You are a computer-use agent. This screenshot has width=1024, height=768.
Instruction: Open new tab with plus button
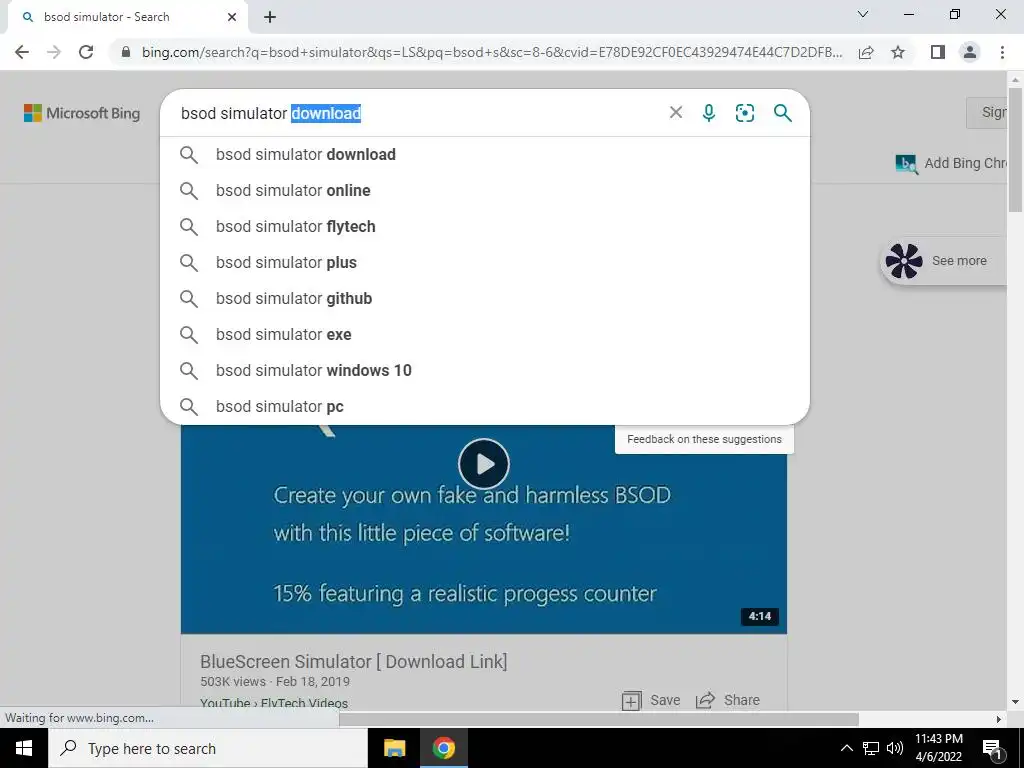tap(270, 17)
